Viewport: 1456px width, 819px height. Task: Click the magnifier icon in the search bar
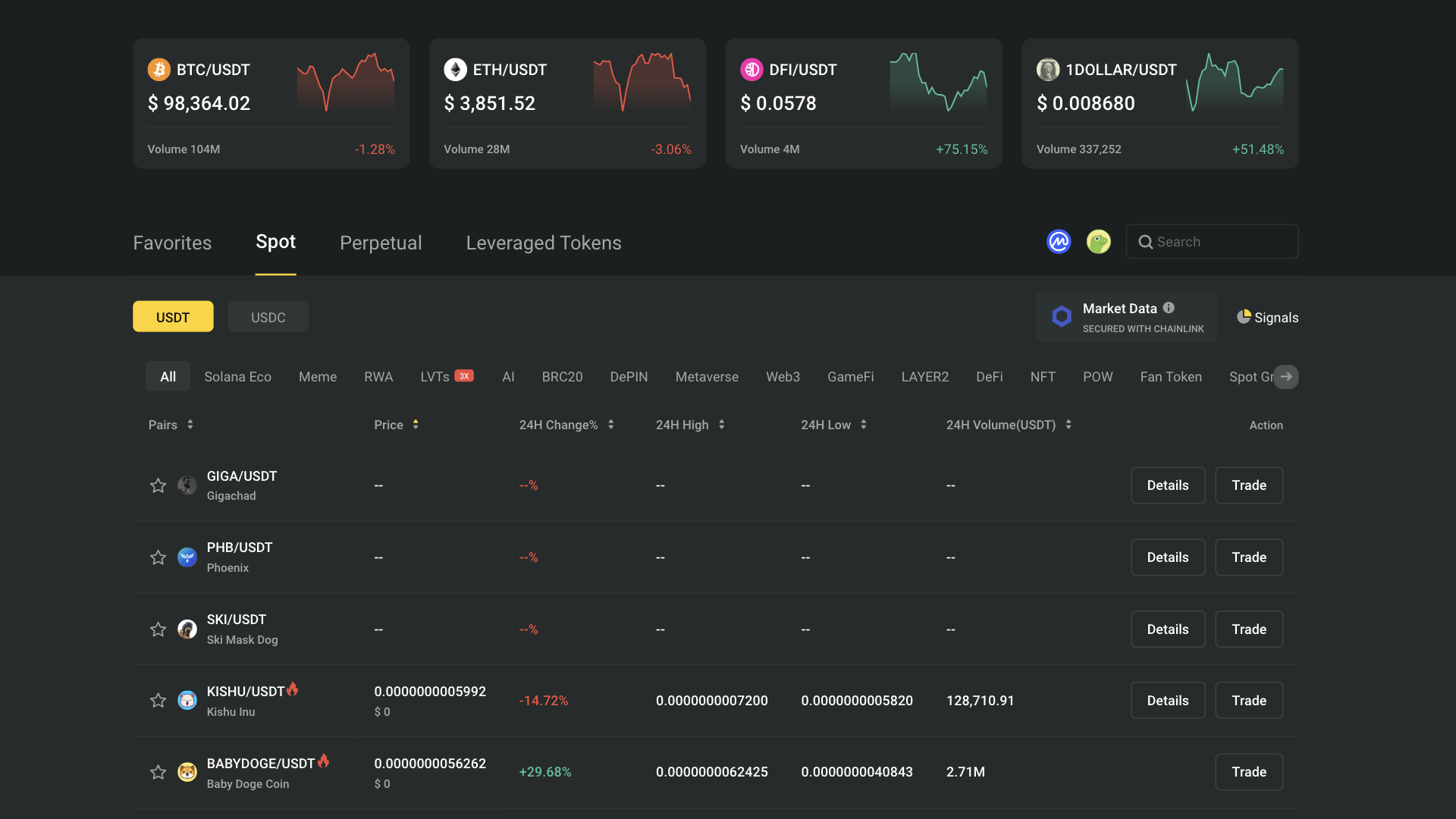coord(1146,241)
